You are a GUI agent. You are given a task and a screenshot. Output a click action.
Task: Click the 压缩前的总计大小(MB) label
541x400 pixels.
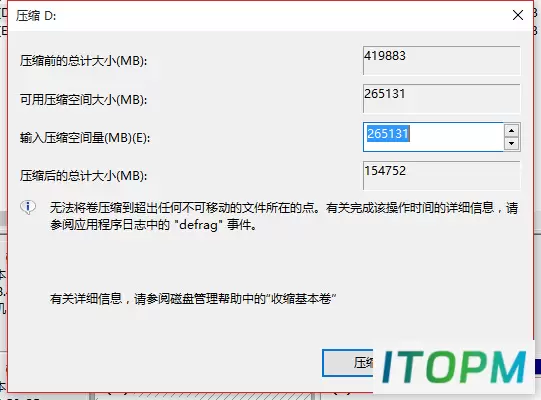(x=83, y=61)
